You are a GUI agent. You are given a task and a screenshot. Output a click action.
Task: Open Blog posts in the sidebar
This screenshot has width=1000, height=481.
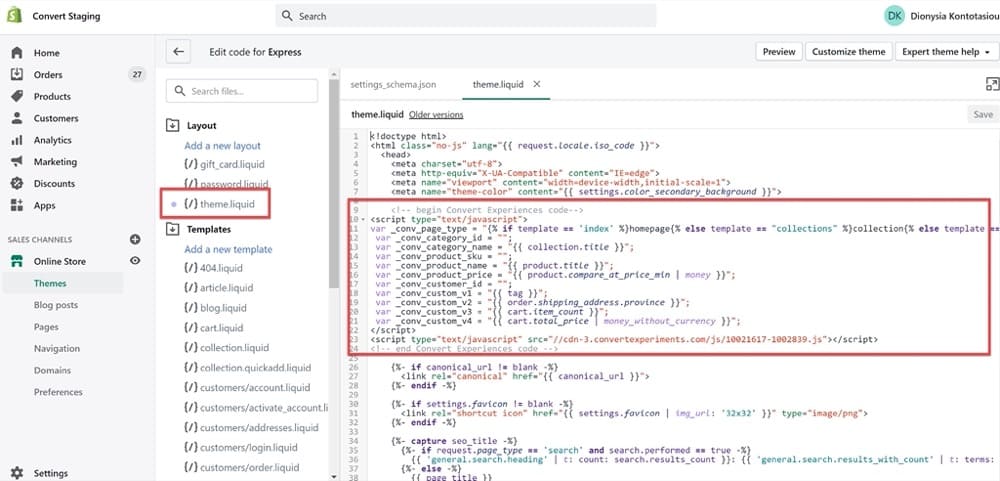55,305
